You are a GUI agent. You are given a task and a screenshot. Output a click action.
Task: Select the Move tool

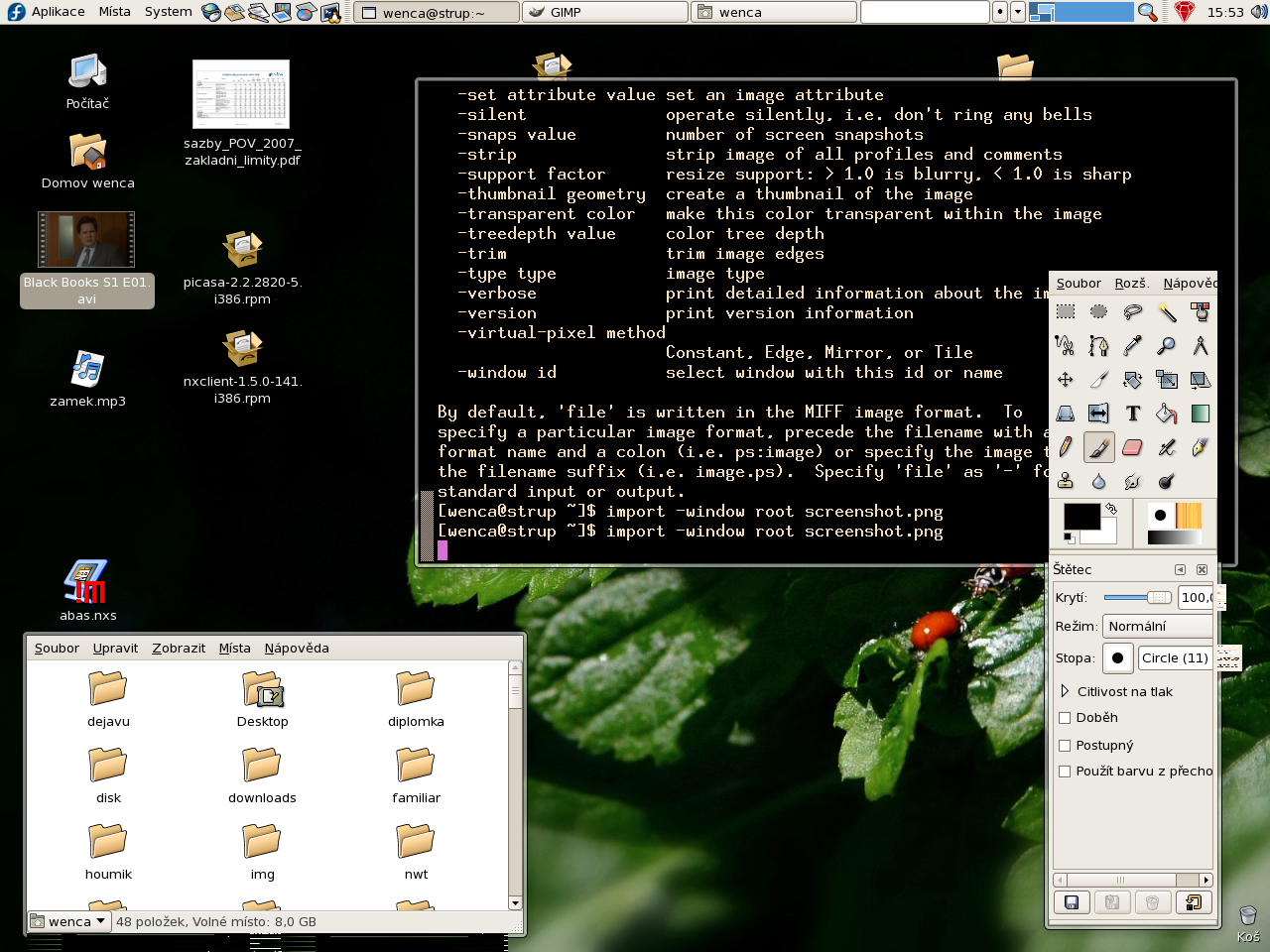(1066, 380)
